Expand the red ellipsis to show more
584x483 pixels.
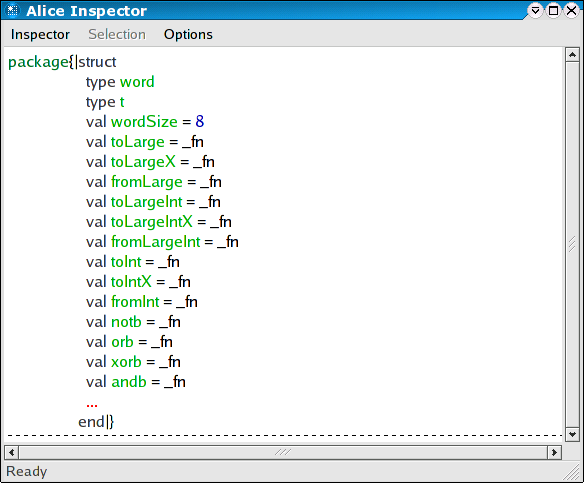[92, 404]
